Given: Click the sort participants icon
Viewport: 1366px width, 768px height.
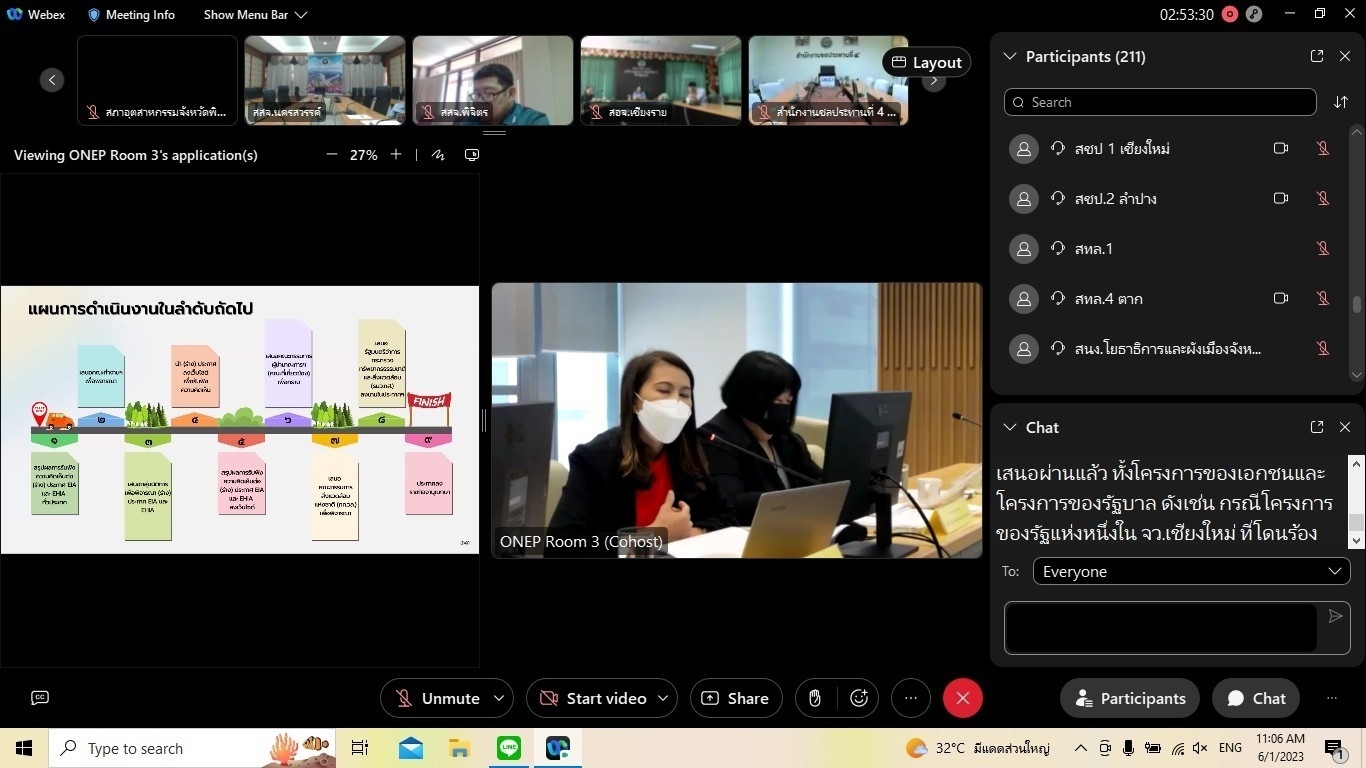Looking at the screenshot, I should tap(1340, 102).
